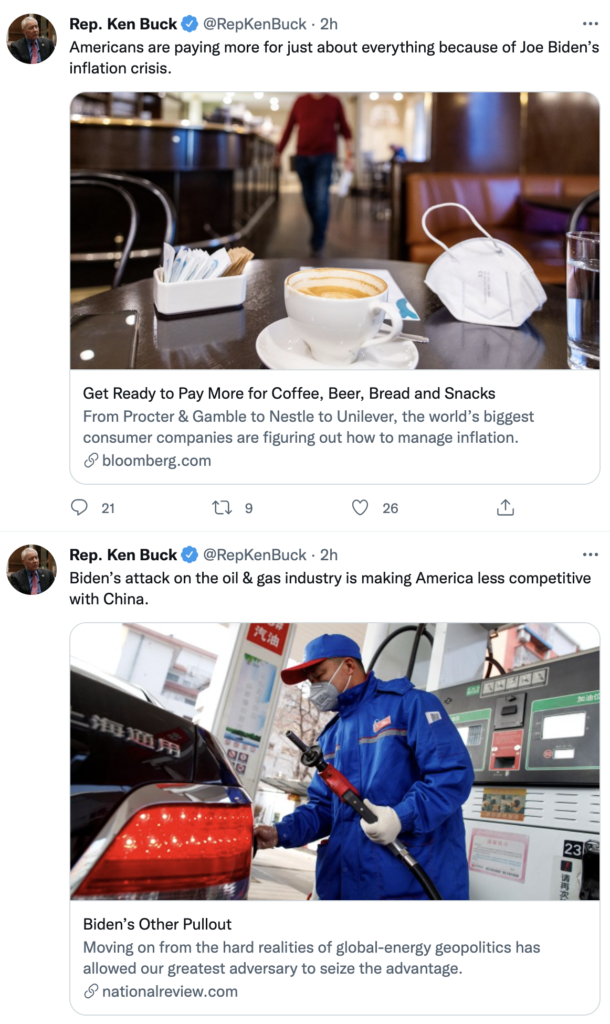Viewport: 610px width, 1024px height.
Task: Click the verified badge on the second tweet
Action: [x=188, y=555]
